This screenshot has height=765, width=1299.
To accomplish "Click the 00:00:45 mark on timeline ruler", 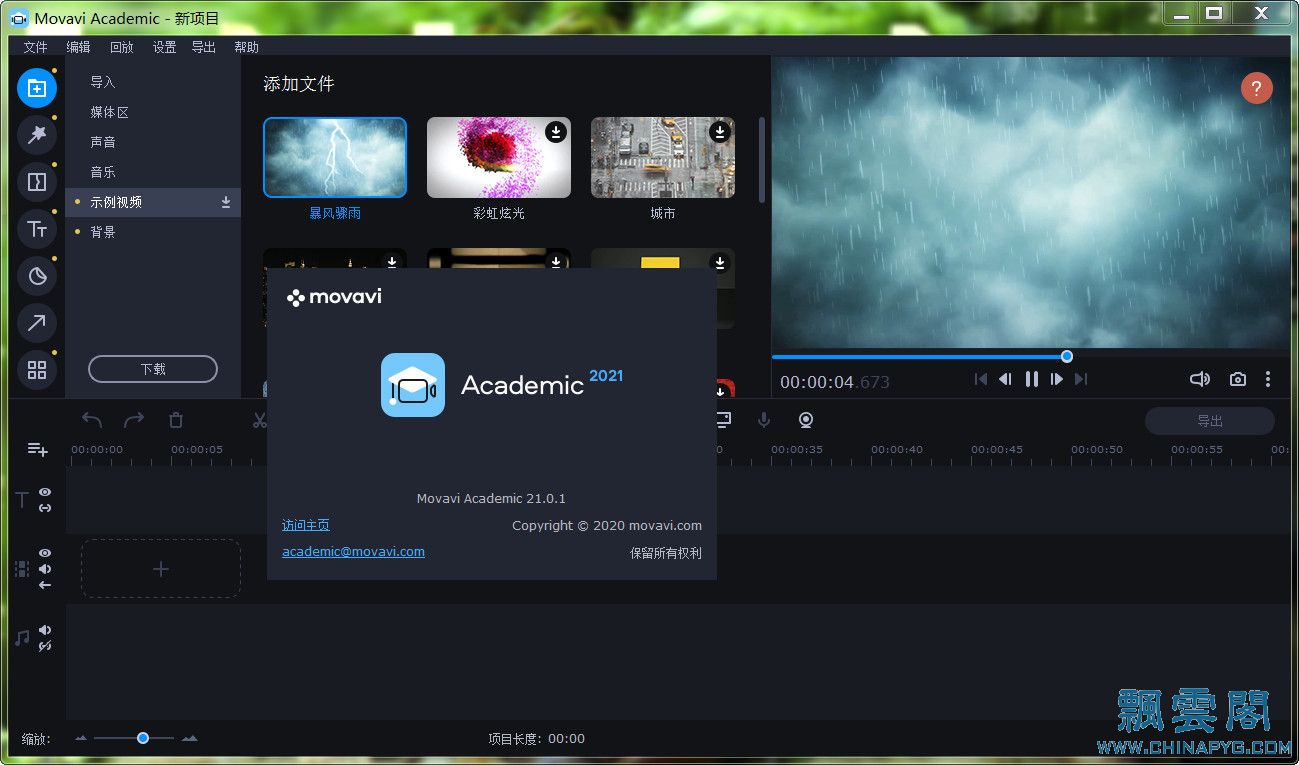I will click(x=997, y=450).
